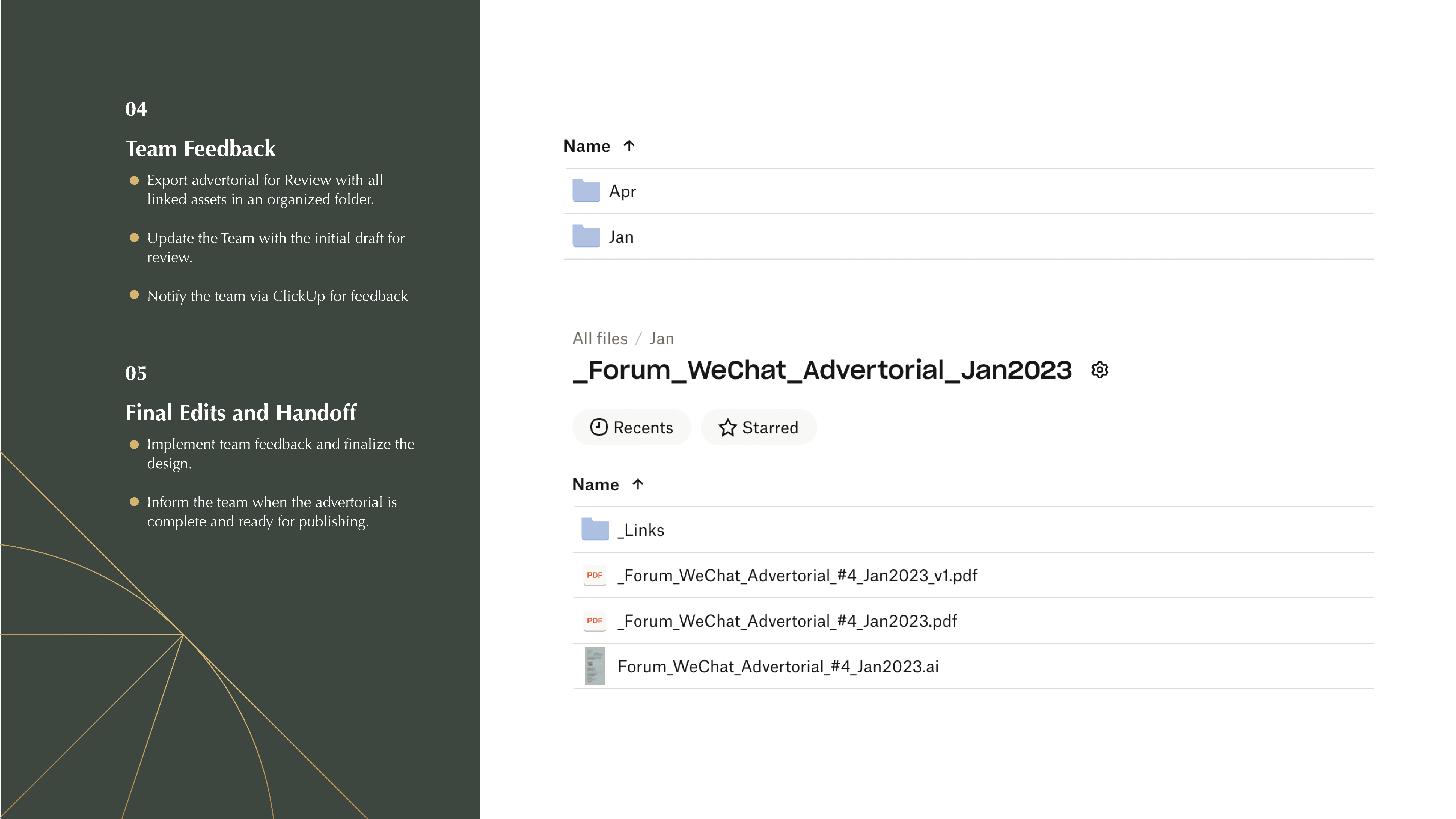This screenshot has width=1456, height=819.
Task: Click the Notify the team via ClickUp bullet
Action: (277, 296)
